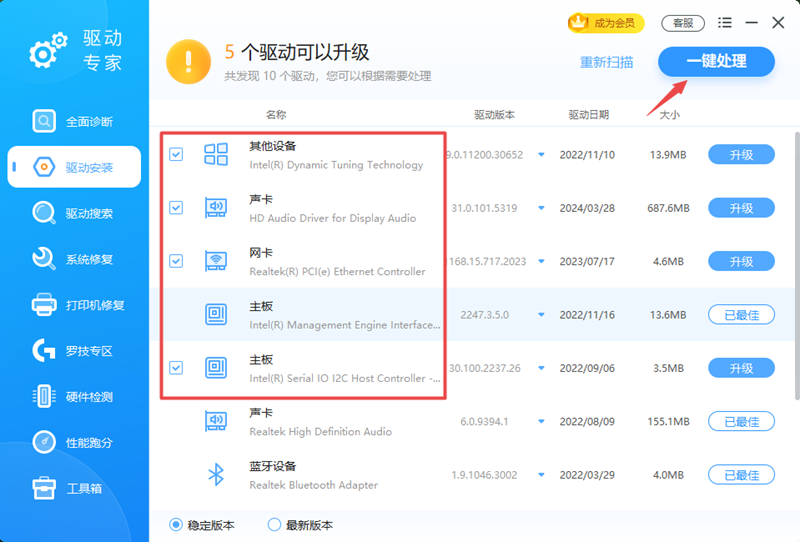Select the 驱动安装 sidebar section
This screenshot has width=800, height=542.
pyautogui.click(x=74, y=167)
